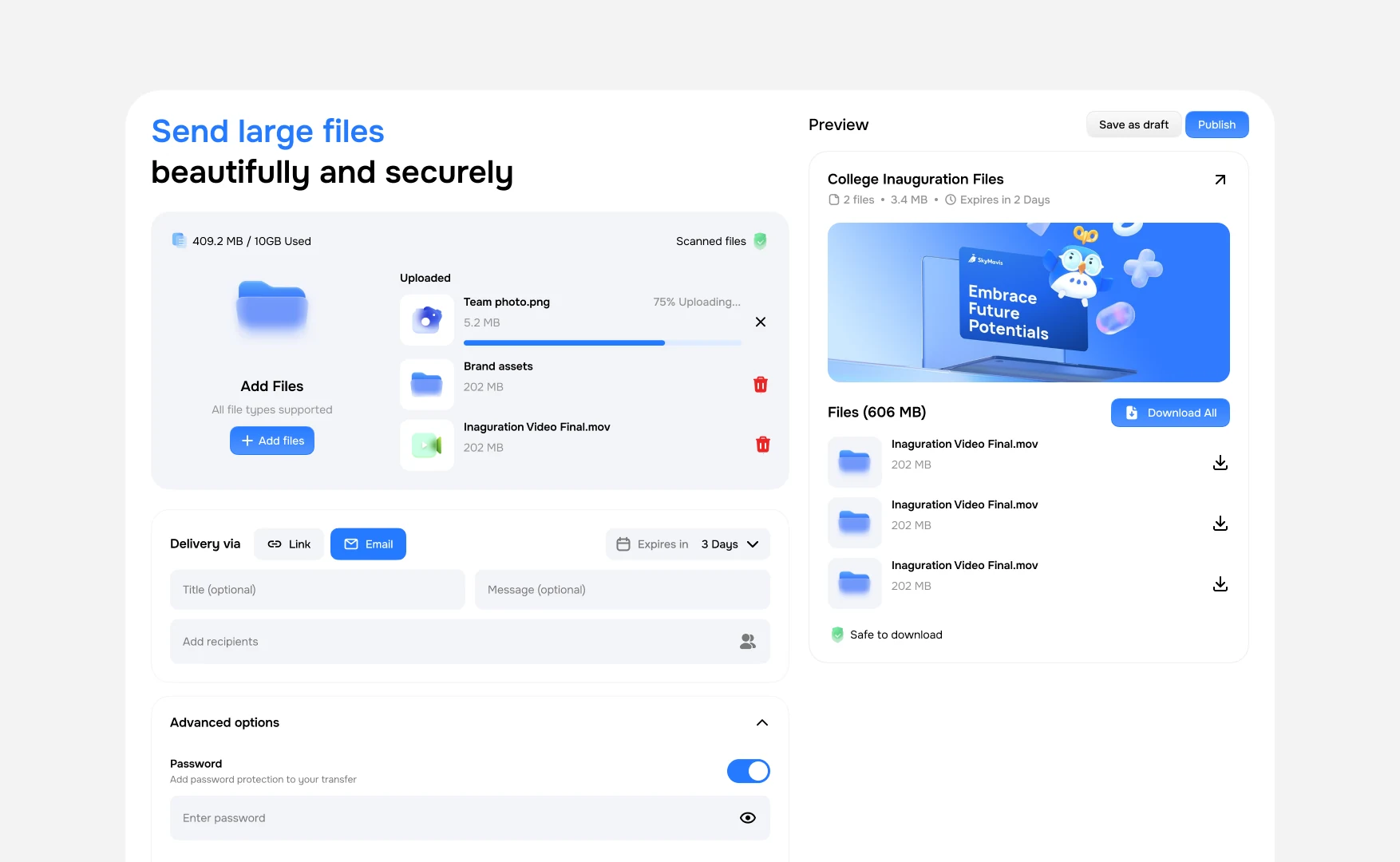
Task: Focus the Title (optional) field
Action: coord(318,590)
